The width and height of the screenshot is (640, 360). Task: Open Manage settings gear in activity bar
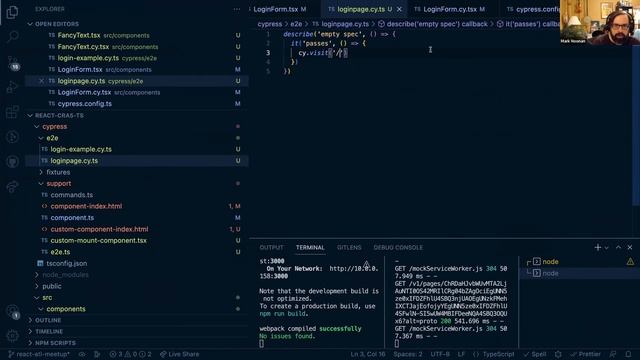tap(12, 336)
